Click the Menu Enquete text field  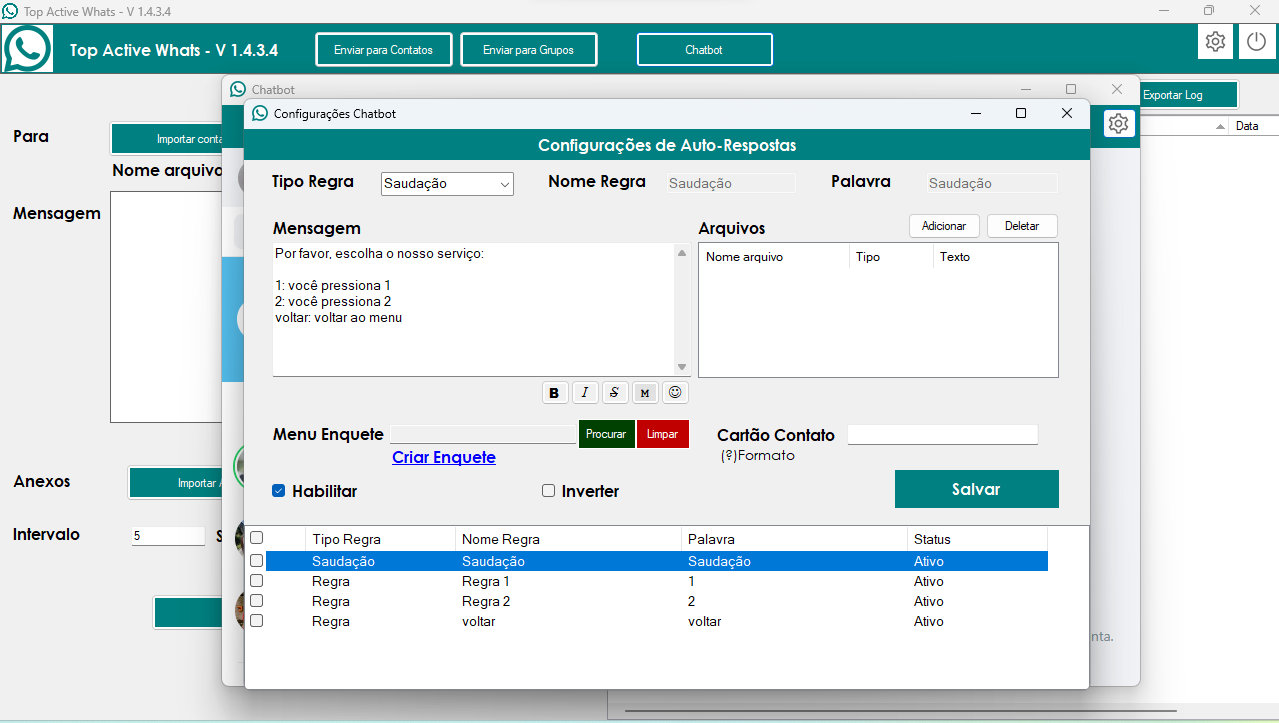tap(483, 434)
